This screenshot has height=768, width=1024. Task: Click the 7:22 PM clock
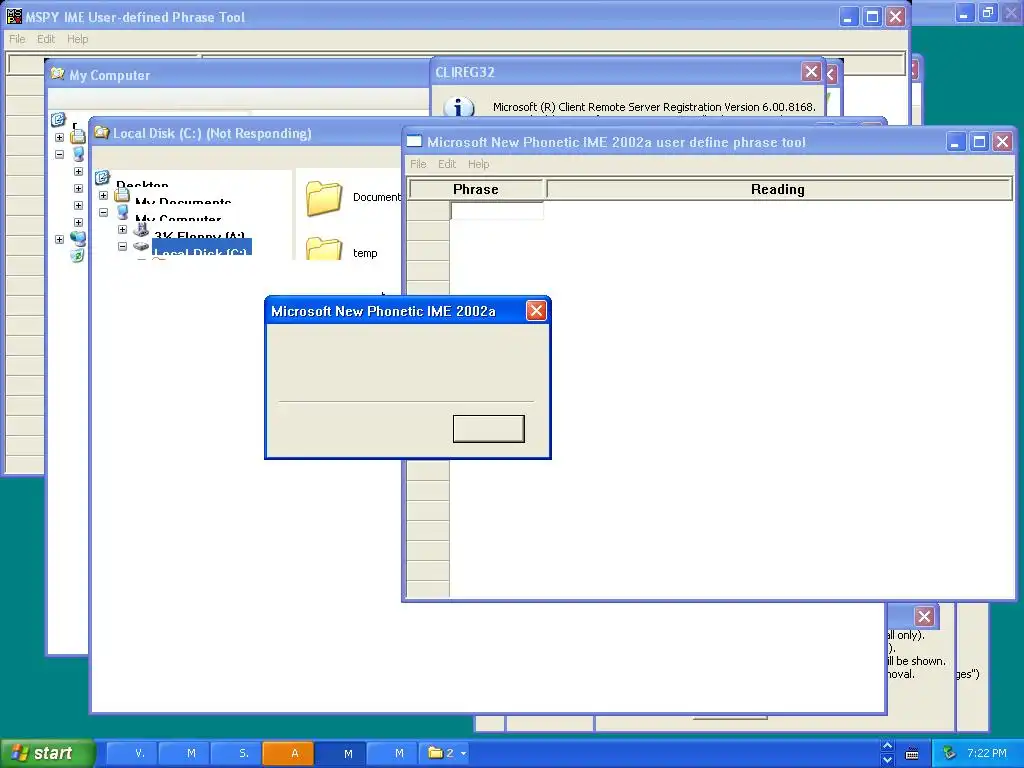pyautogui.click(x=986, y=753)
